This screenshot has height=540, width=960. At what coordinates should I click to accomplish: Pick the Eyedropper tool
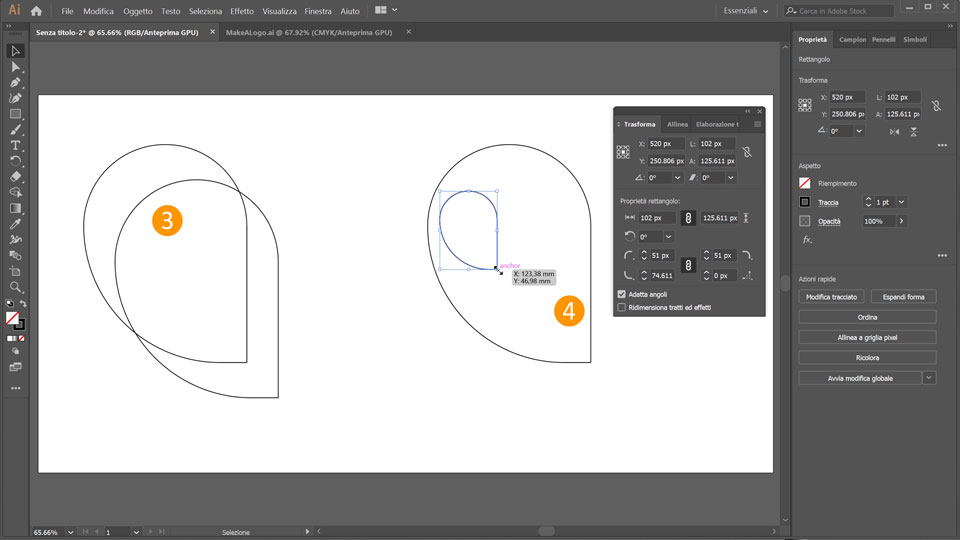(x=15, y=224)
